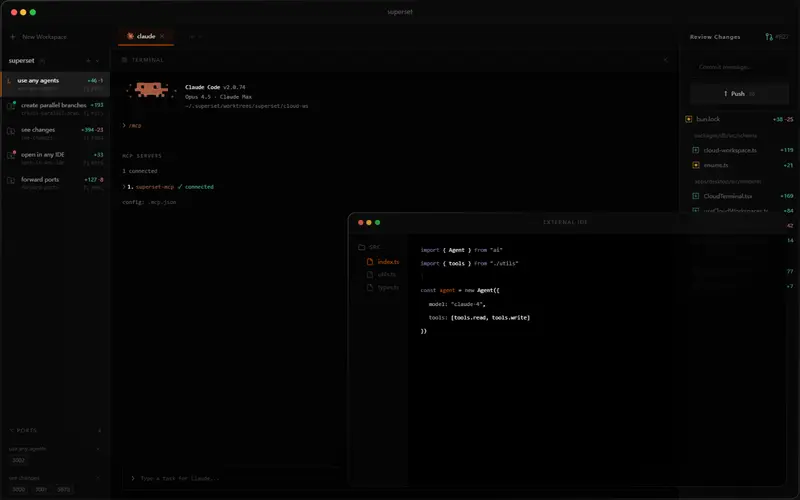Screen dimensions: 800x500
Task: Click the green 'connected' status text
Action: [x=199, y=187]
